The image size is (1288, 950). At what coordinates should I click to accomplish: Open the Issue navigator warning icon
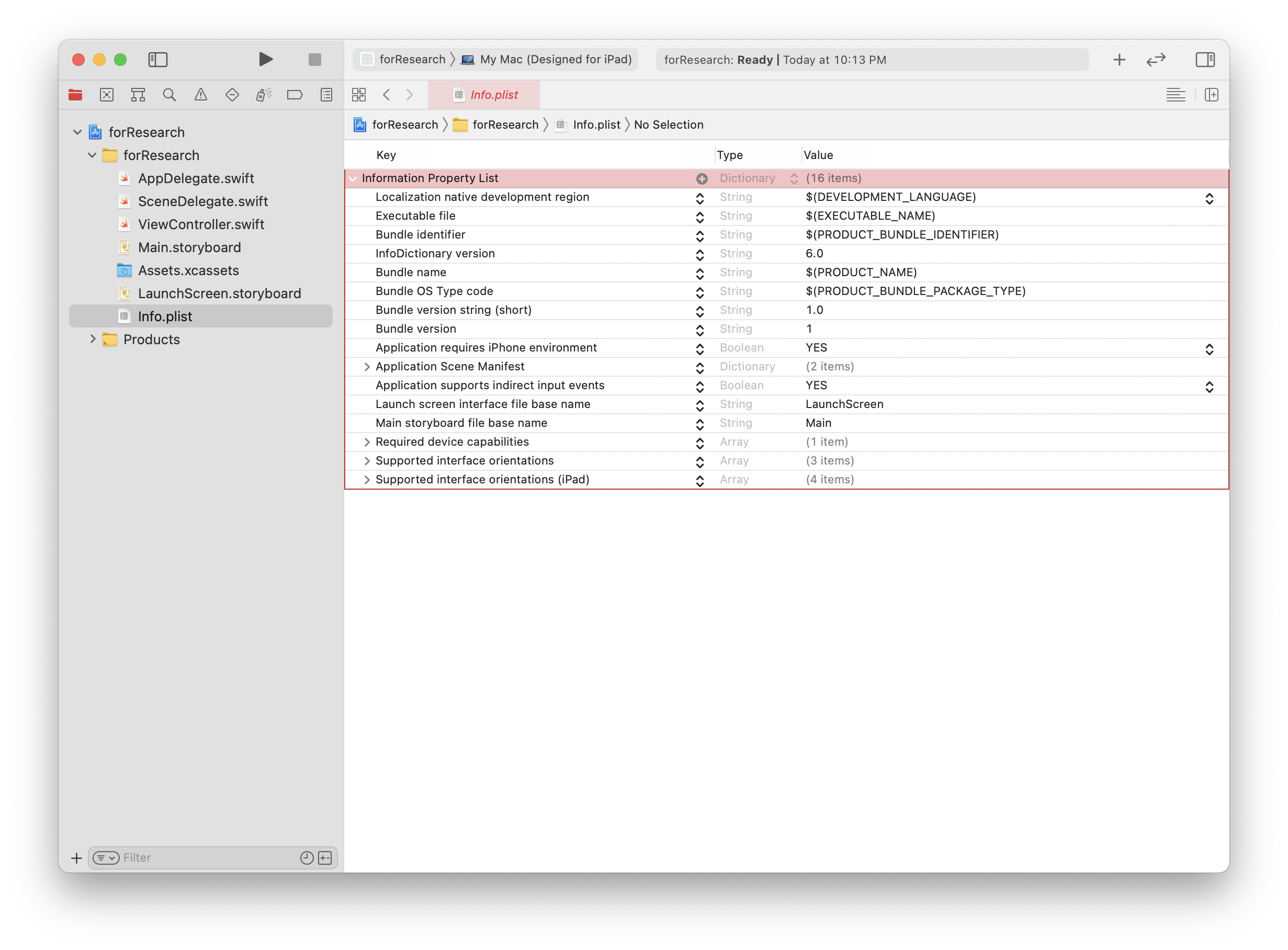[201, 95]
